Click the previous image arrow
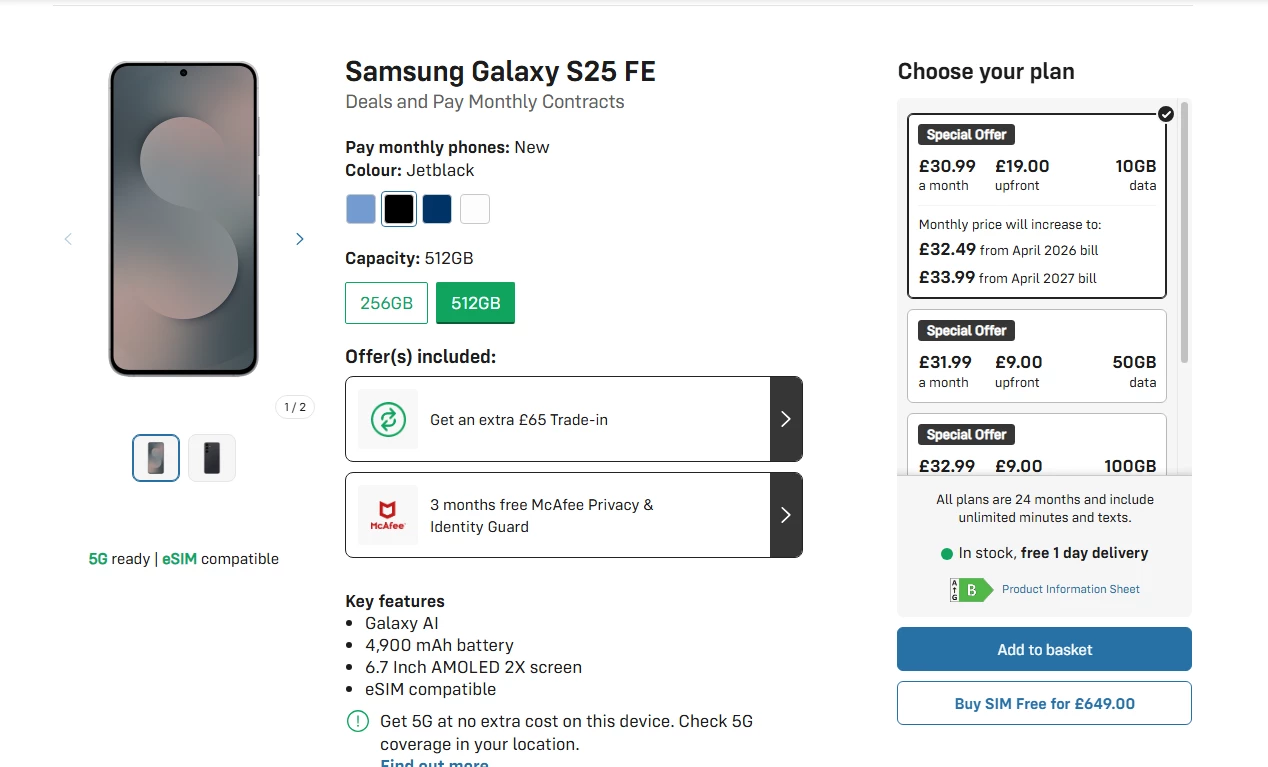The width and height of the screenshot is (1268, 767). click(x=68, y=239)
